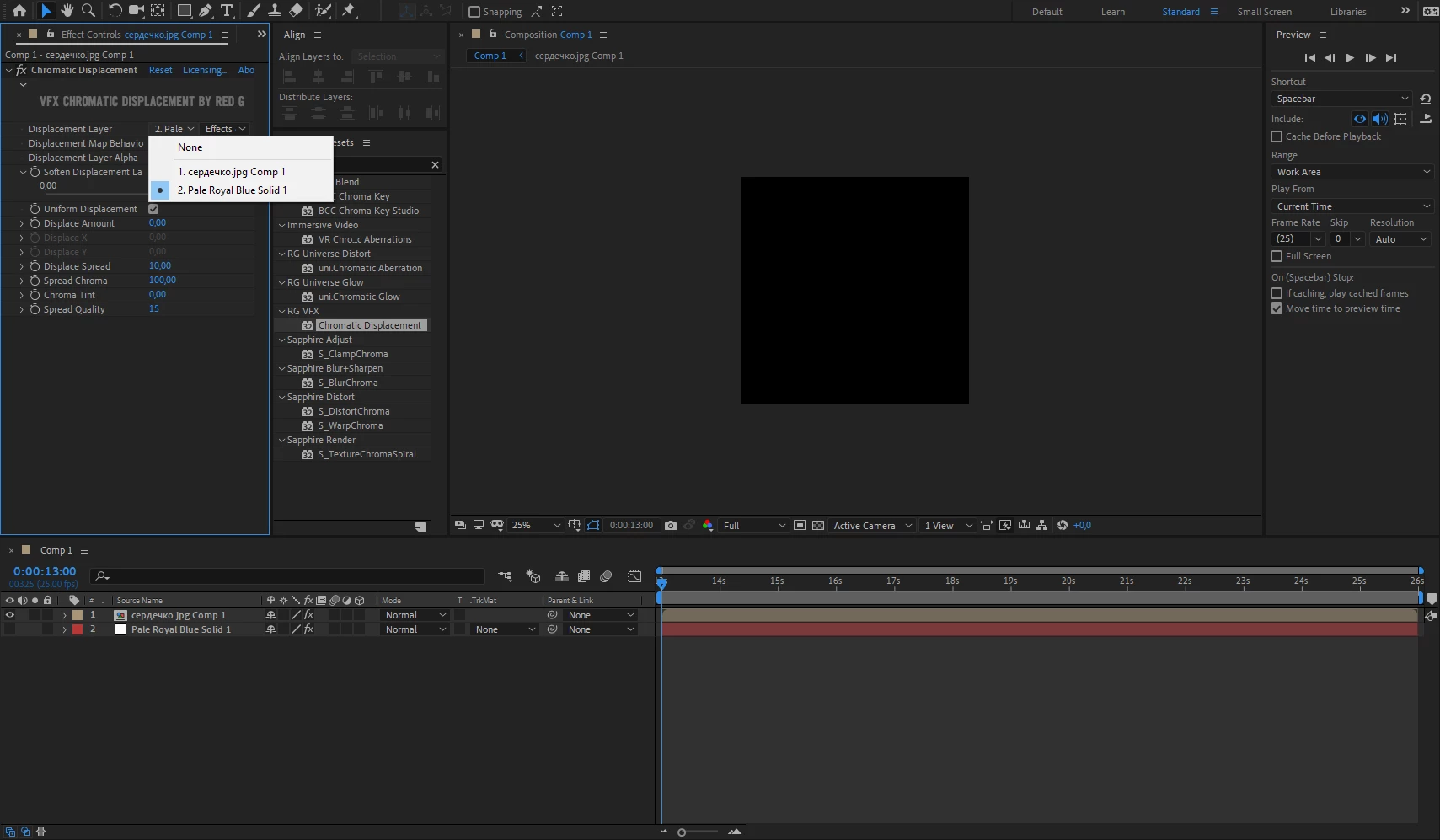Open the Work Area range dropdown
This screenshot has width=1440, height=840.
(x=1352, y=172)
